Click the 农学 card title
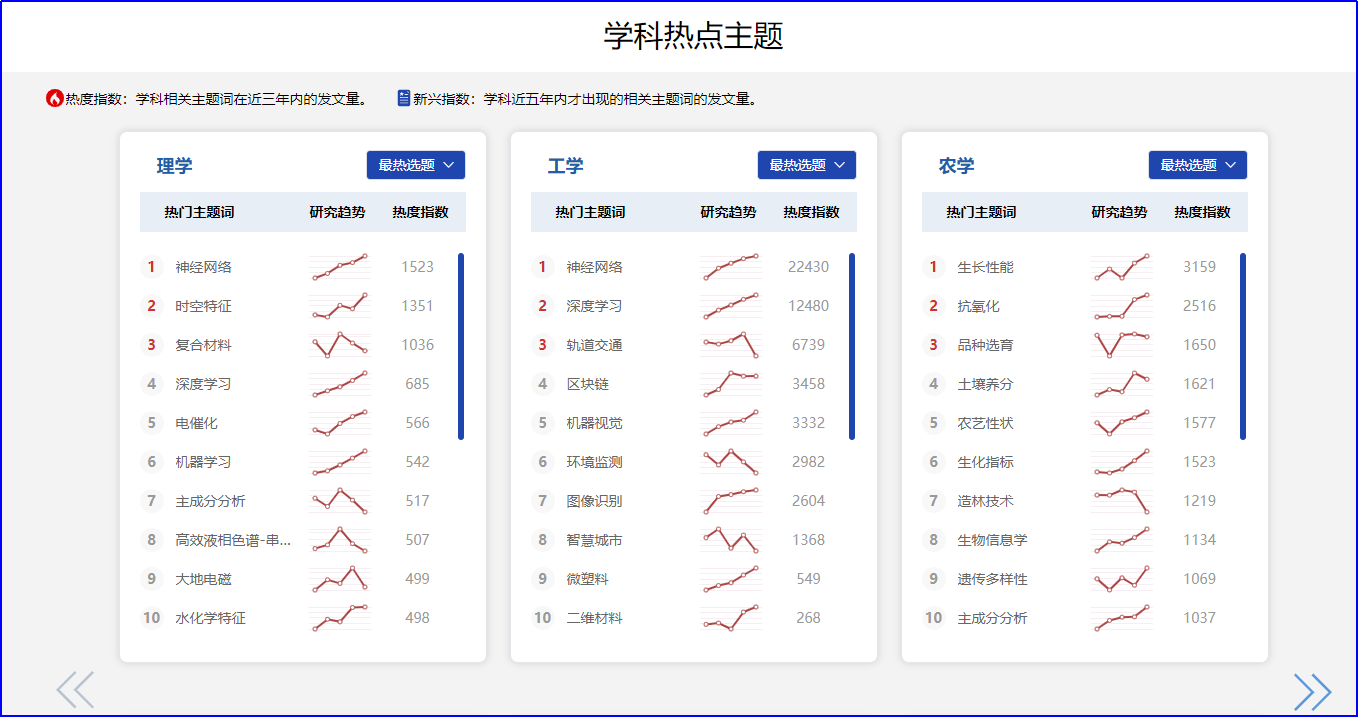This screenshot has height=719, width=1358. pos(957,166)
